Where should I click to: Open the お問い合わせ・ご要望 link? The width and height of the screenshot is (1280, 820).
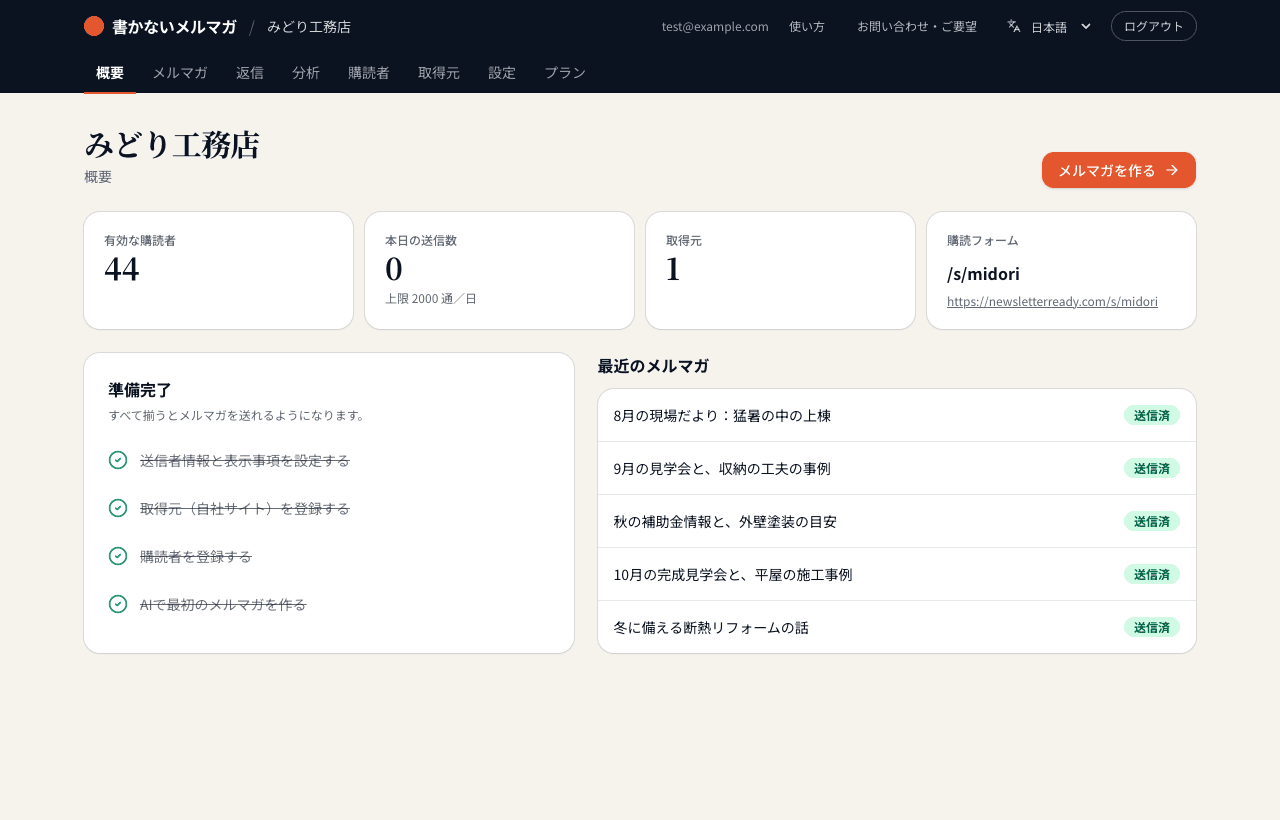click(917, 26)
